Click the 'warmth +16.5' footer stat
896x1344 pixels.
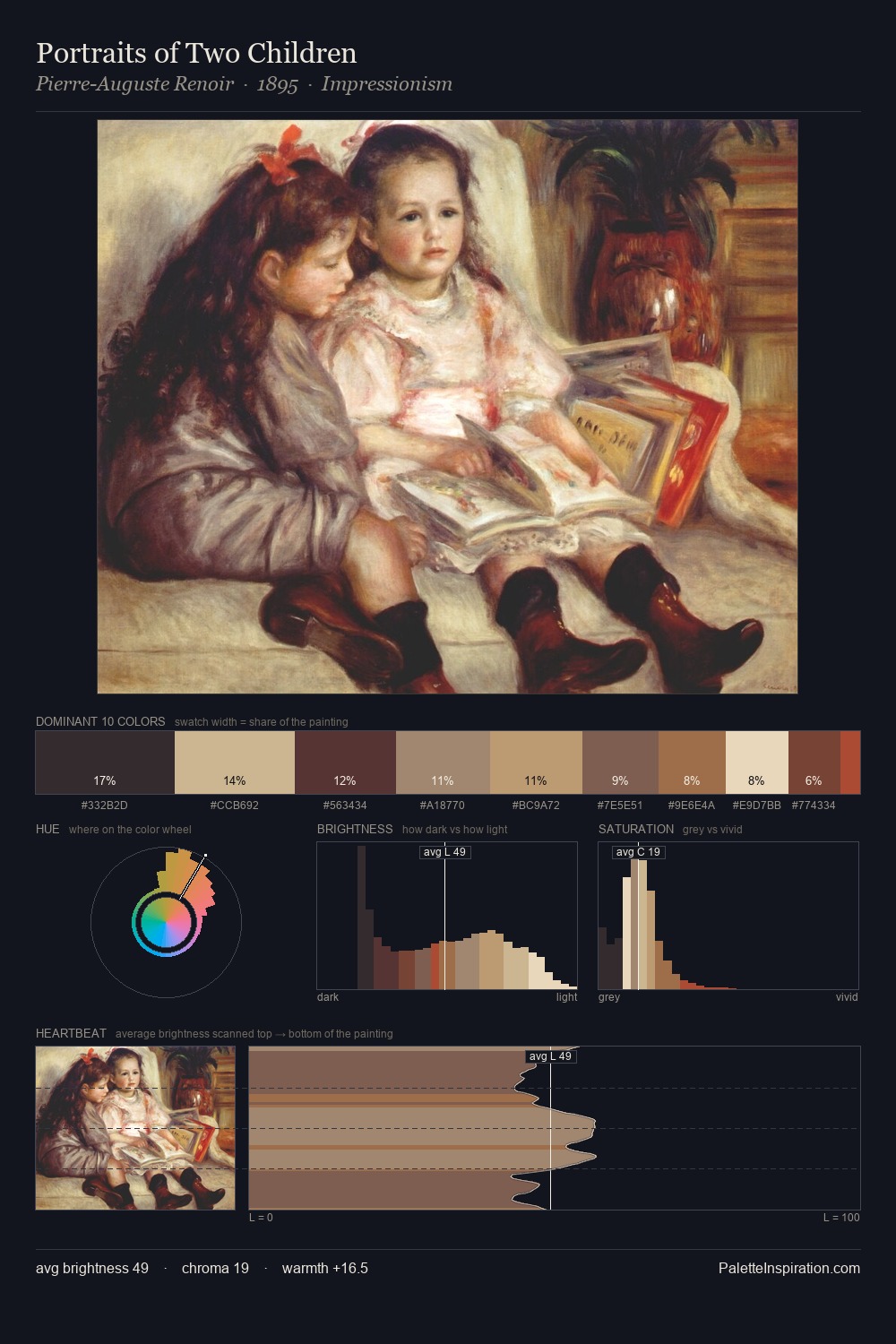pyautogui.click(x=325, y=1268)
